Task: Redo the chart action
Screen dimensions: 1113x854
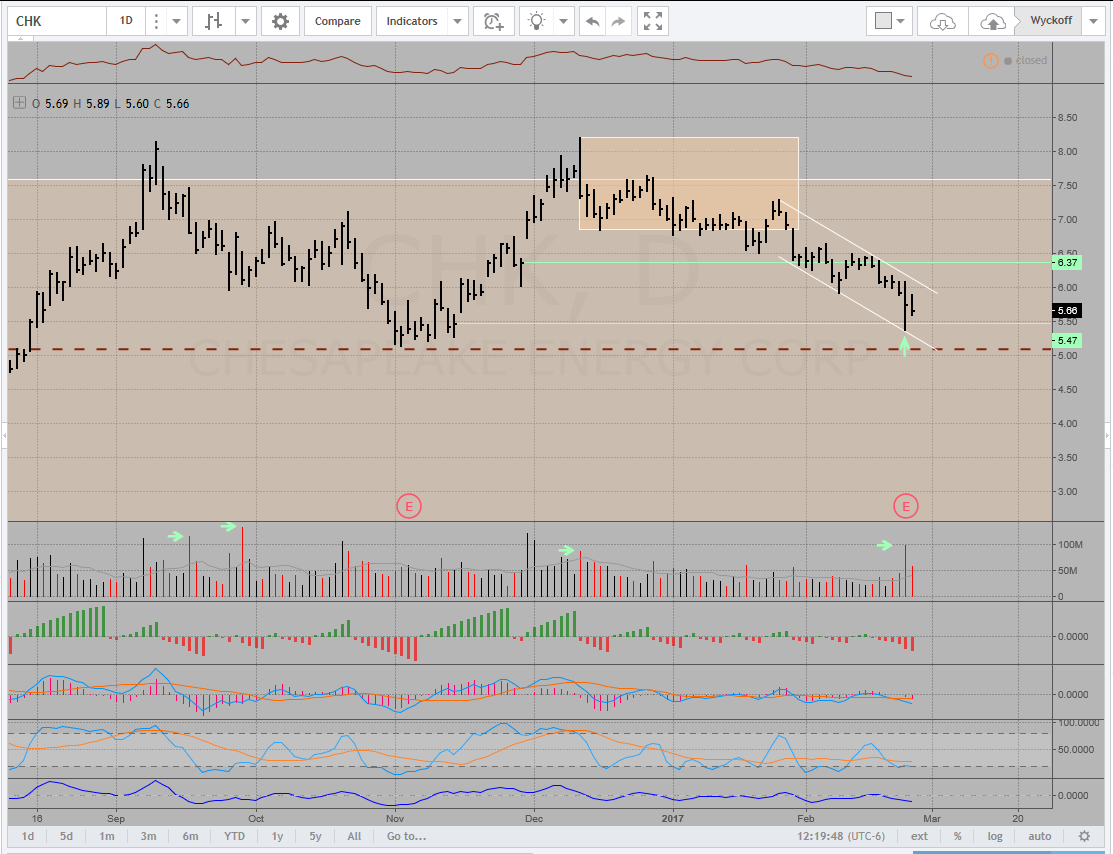Action: [619, 21]
